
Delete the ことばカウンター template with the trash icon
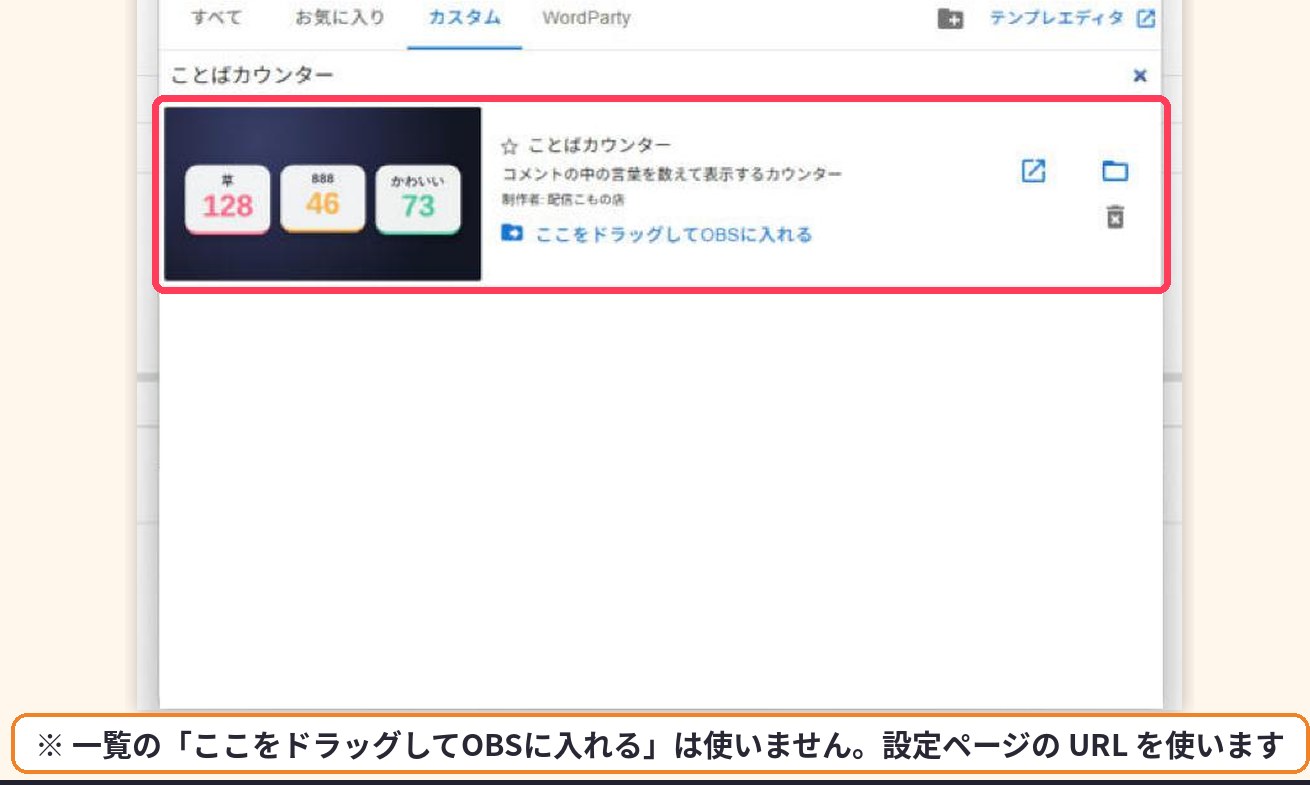[x=1115, y=217]
